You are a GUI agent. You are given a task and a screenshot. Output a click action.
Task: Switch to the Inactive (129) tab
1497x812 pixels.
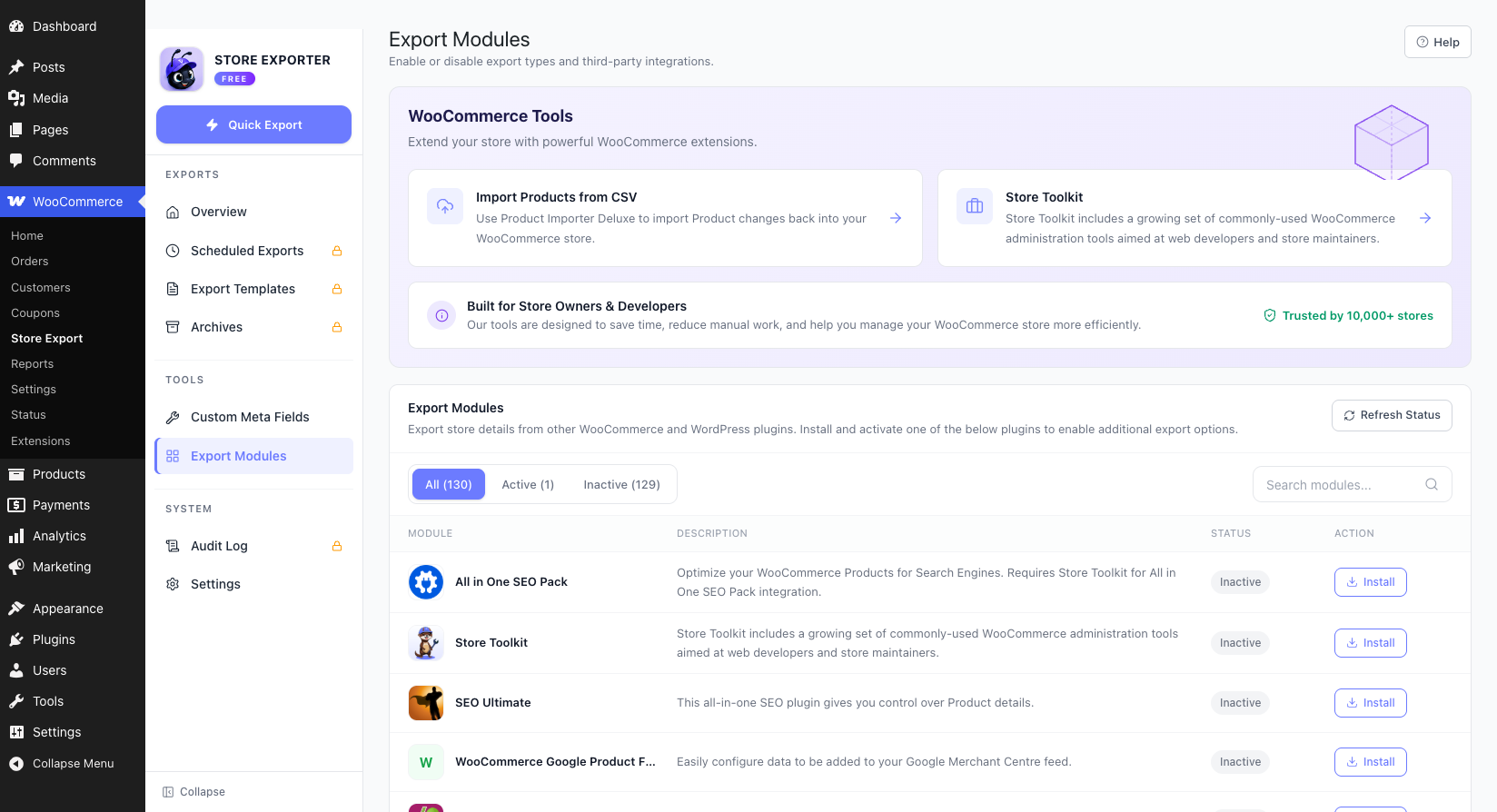coord(621,484)
